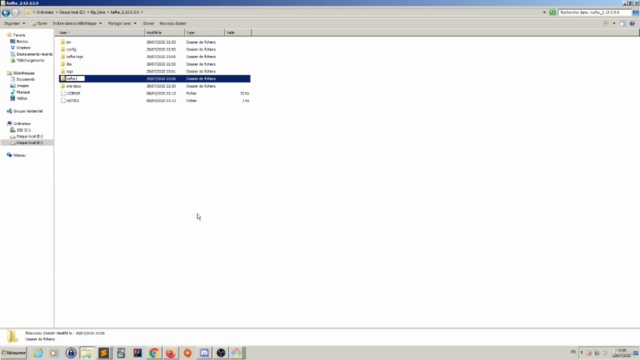Sort by the Taille column header

tap(238, 33)
